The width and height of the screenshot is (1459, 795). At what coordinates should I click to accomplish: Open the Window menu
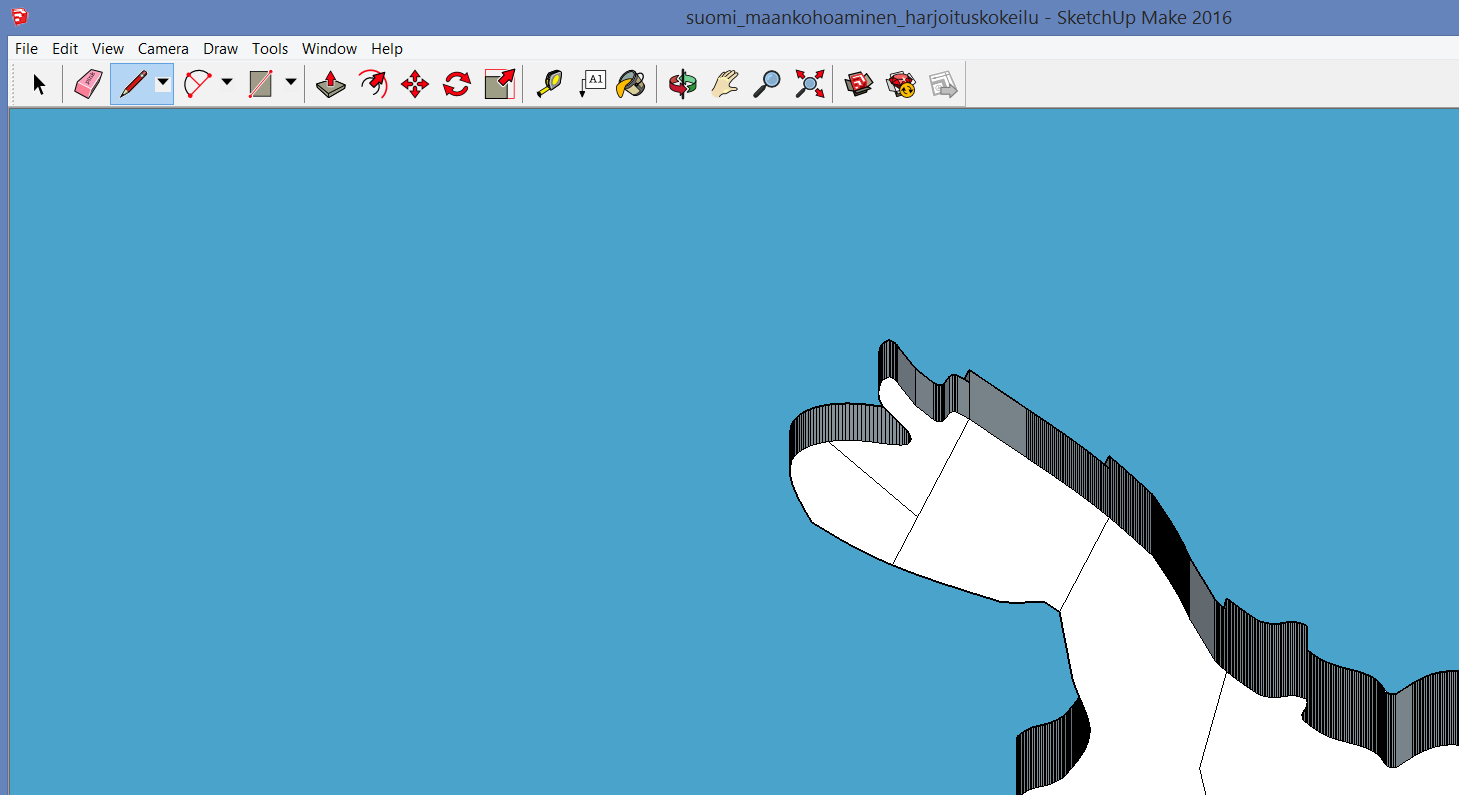329,49
